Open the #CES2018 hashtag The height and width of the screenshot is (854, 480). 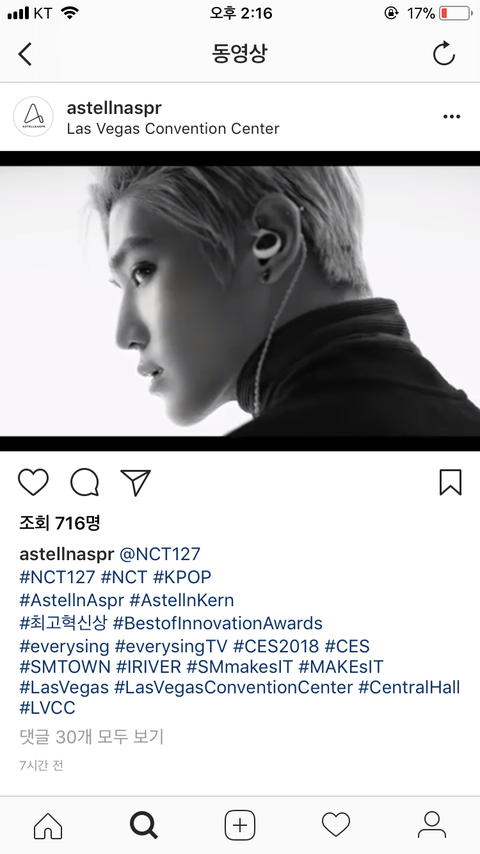(x=276, y=646)
